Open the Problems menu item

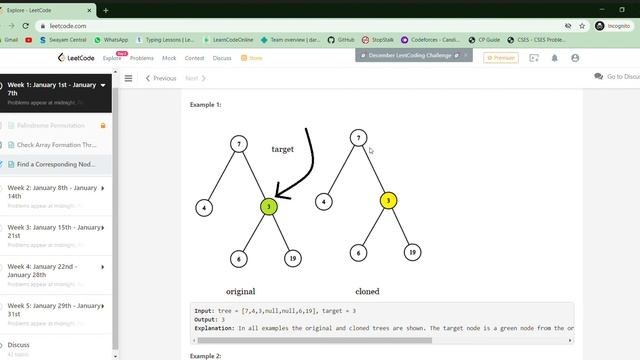point(142,58)
